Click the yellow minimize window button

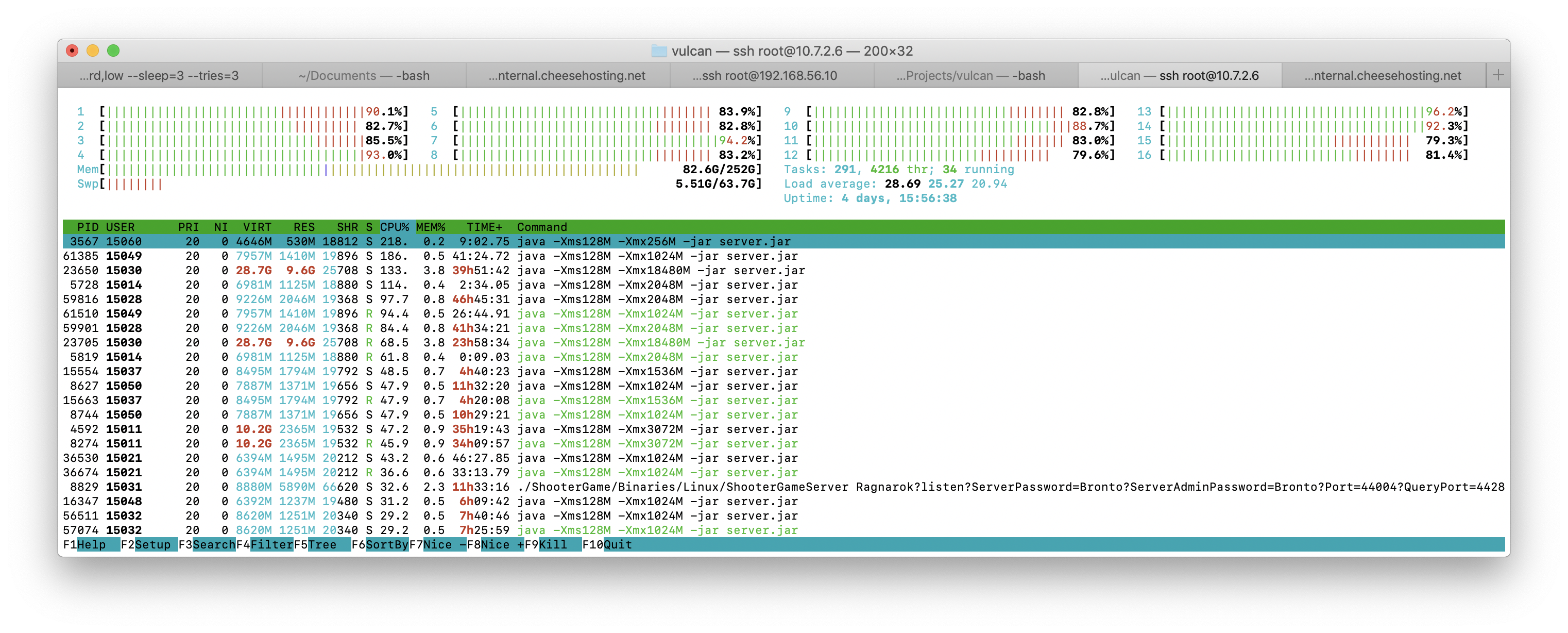93,51
